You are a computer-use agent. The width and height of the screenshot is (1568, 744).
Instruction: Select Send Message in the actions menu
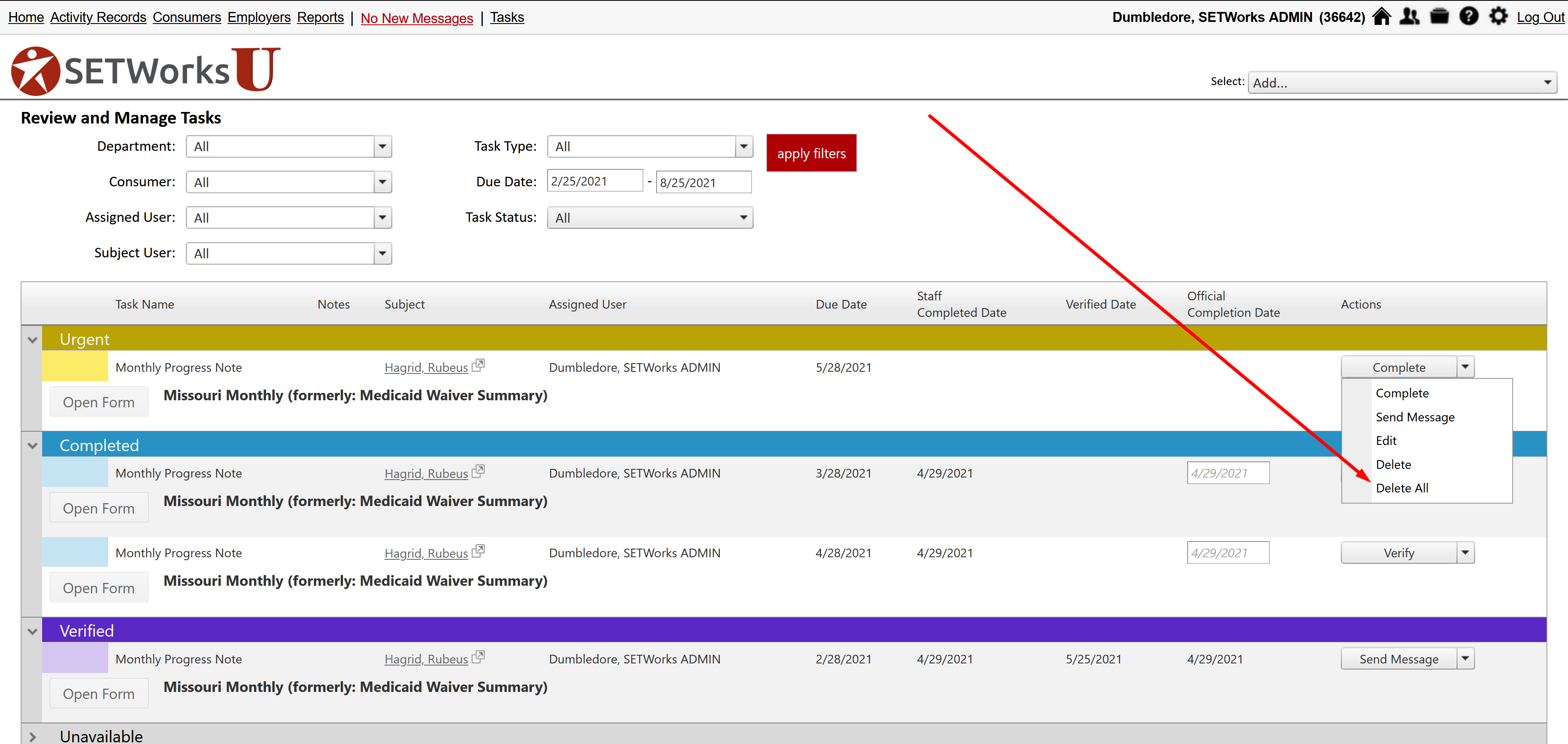1415,417
